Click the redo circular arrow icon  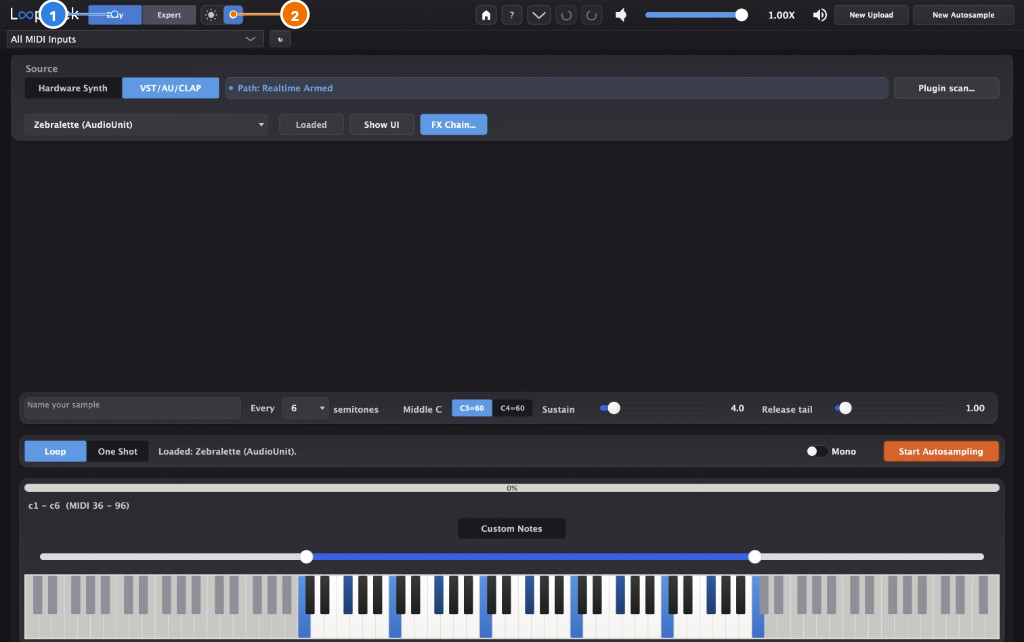click(592, 15)
